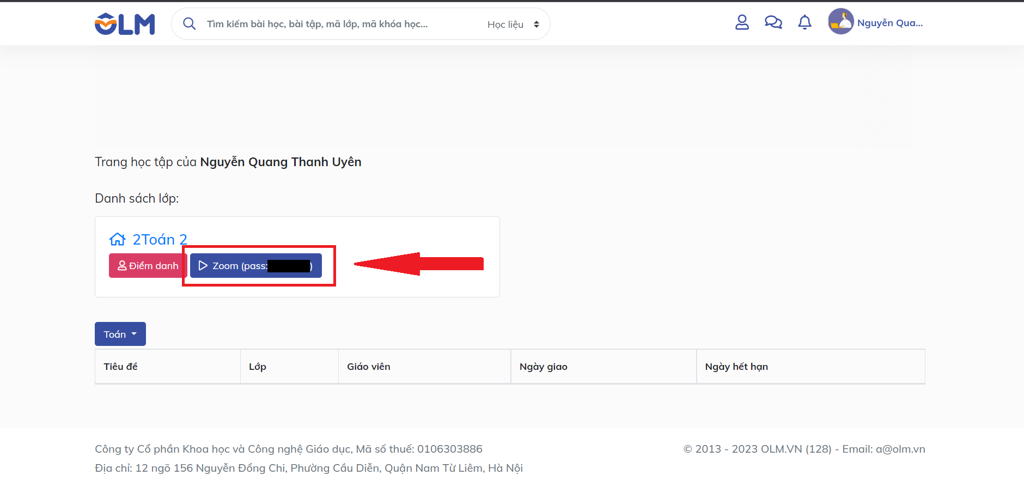
Task: Click the copyright and email line in the footer
Action: [805, 449]
